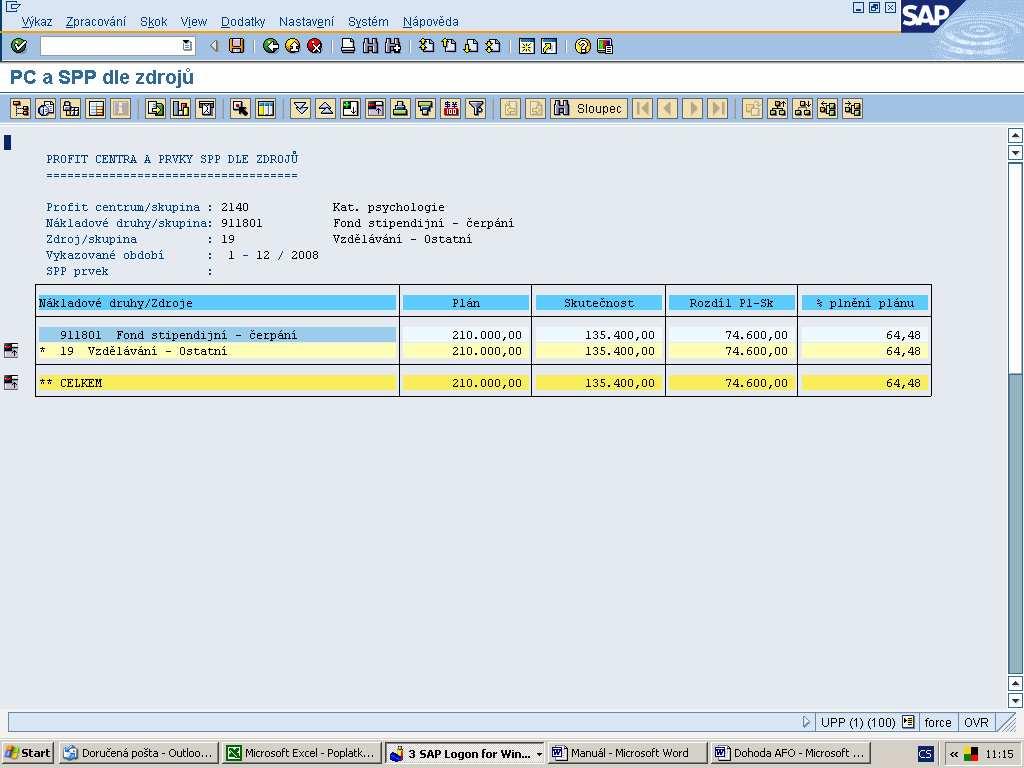Go to previous page icon in standard toolbar
The height and width of the screenshot is (768, 1024).
click(x=449, y=46)
